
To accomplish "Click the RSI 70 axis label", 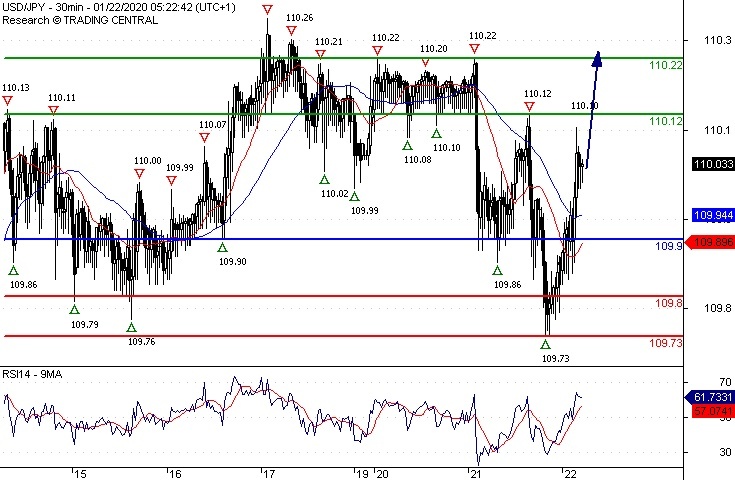I will point(725,382).
